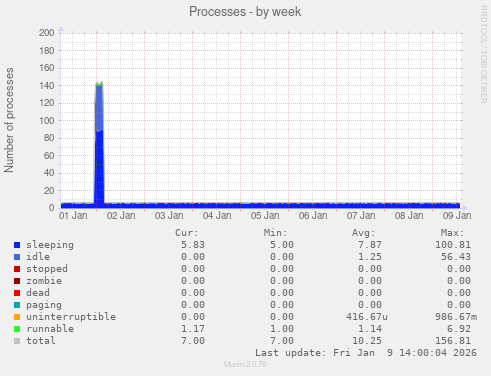The height and width of the screenshot is (376, 491).
Task: Click the 60 y-axis label
Action: tap(49, 156)
